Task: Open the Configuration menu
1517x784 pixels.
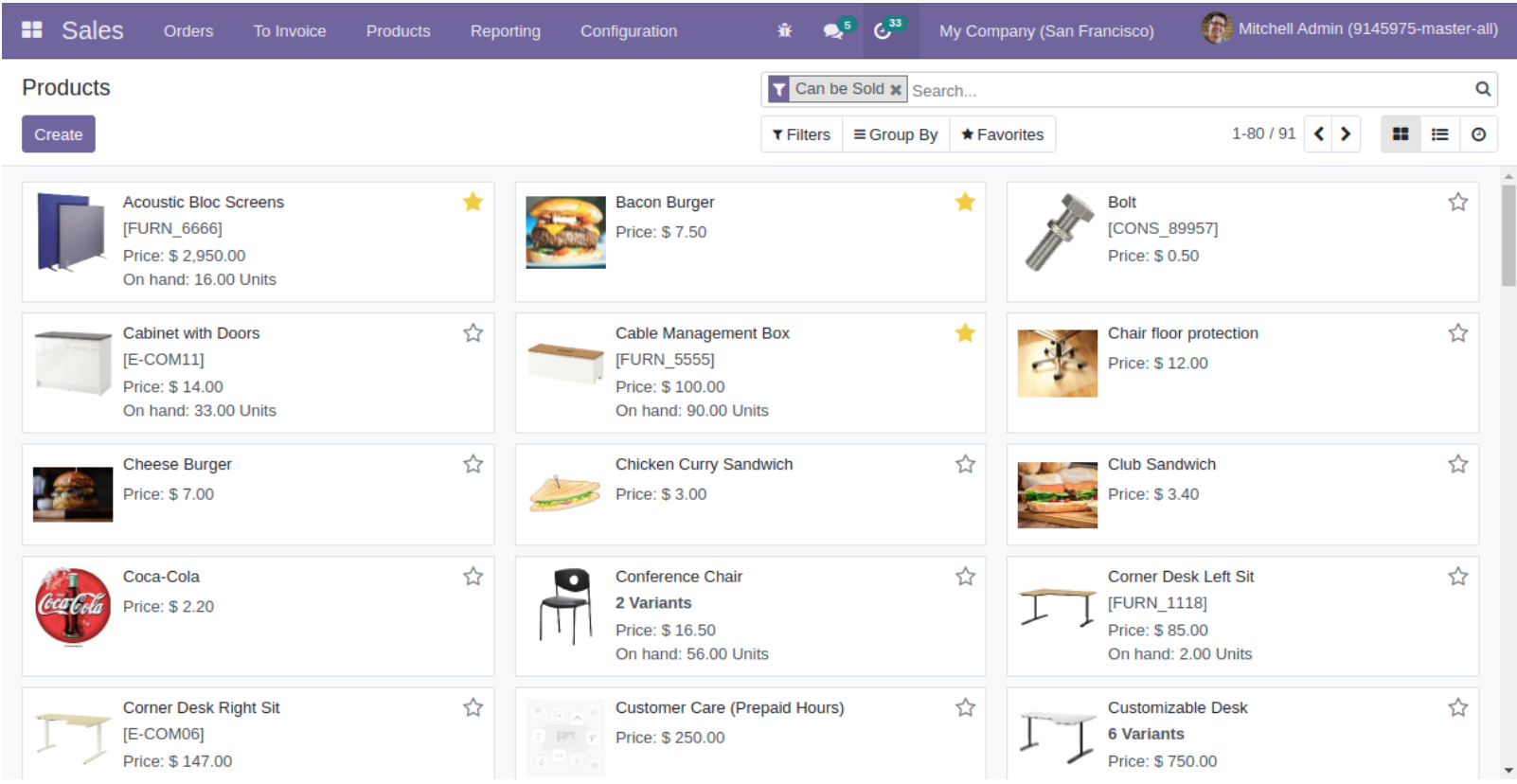Action: [x=628, y=31]
